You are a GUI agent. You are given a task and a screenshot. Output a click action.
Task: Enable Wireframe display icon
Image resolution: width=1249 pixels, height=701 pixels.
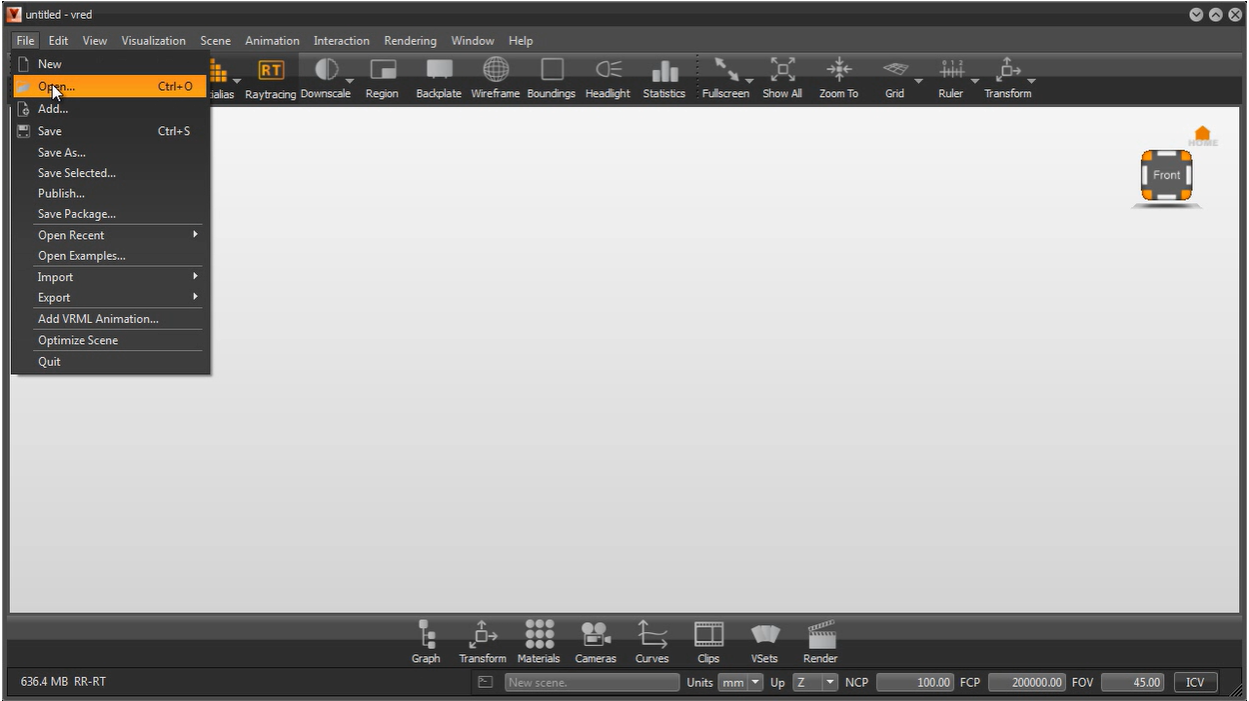496,70
